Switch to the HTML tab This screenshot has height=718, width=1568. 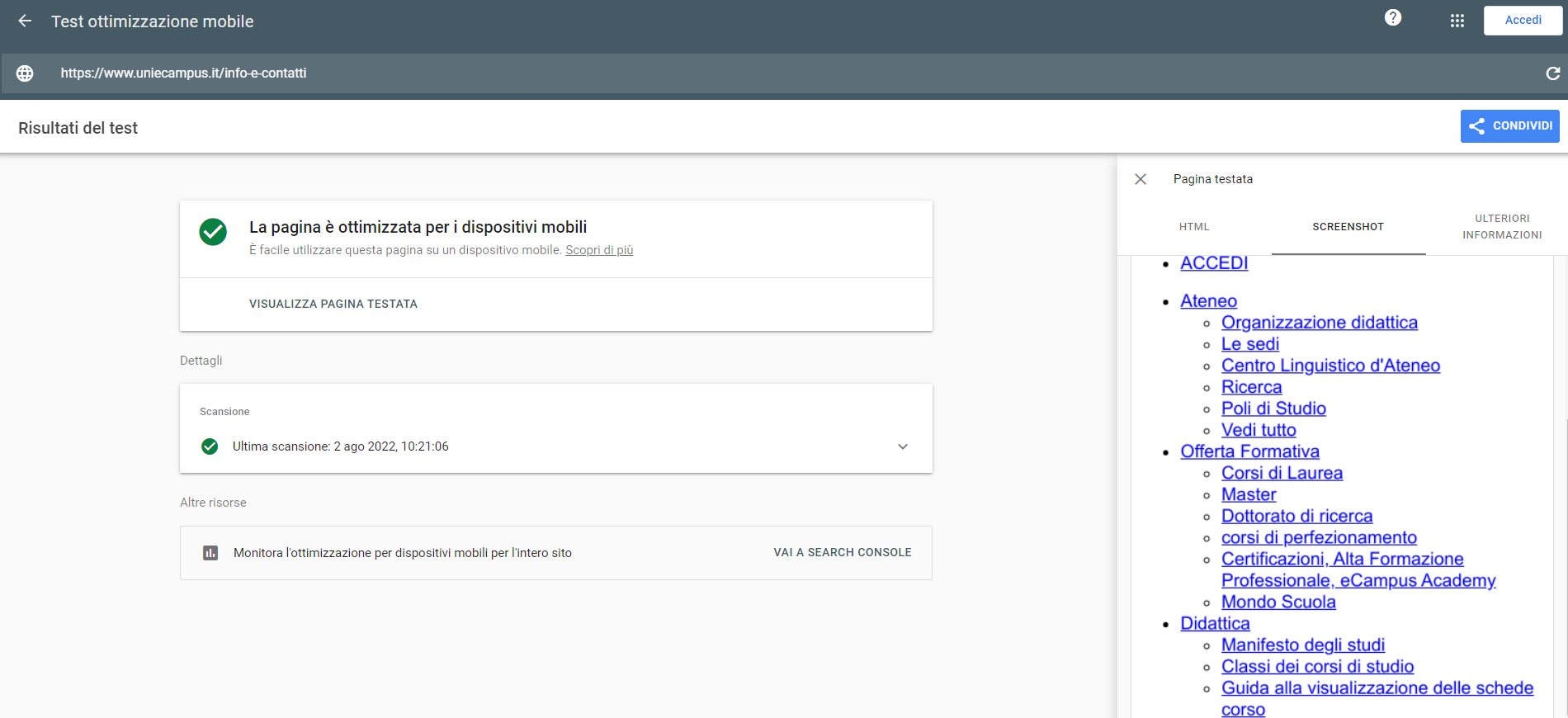[x=1193, y=227]
